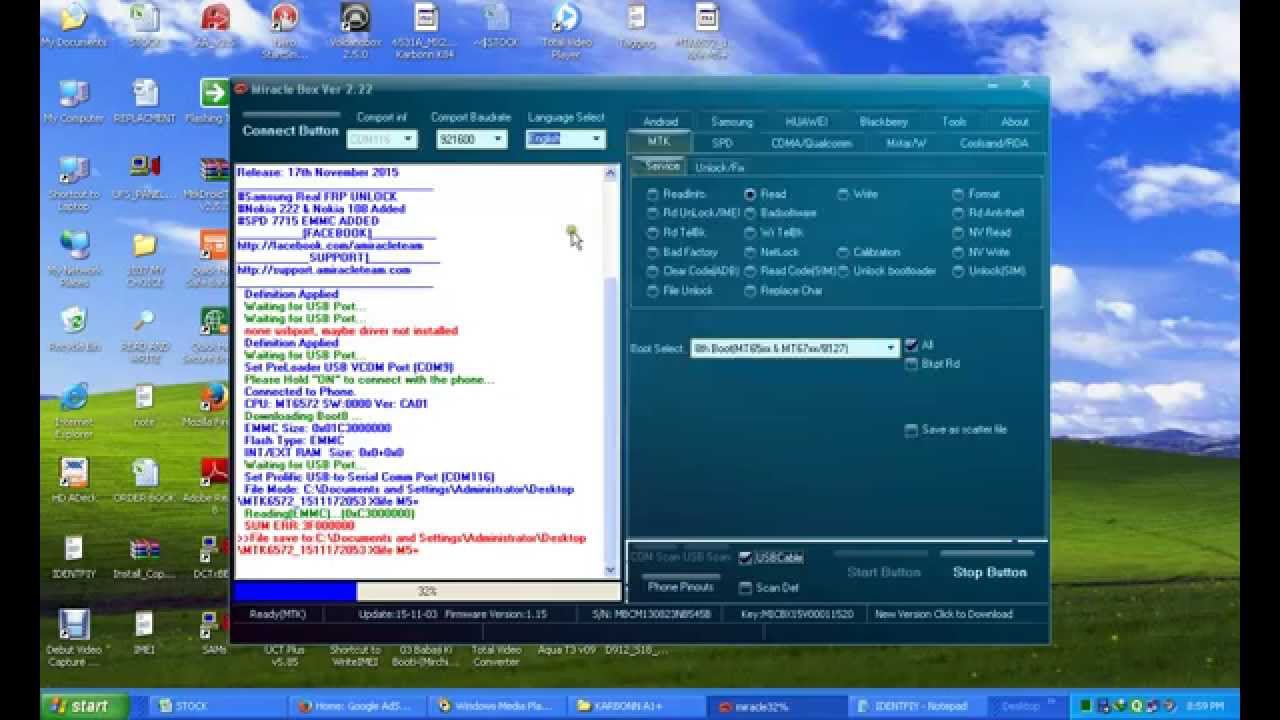Select the ReadInfo radio option
Screen dimensions: 1280x720
(653, 194)
